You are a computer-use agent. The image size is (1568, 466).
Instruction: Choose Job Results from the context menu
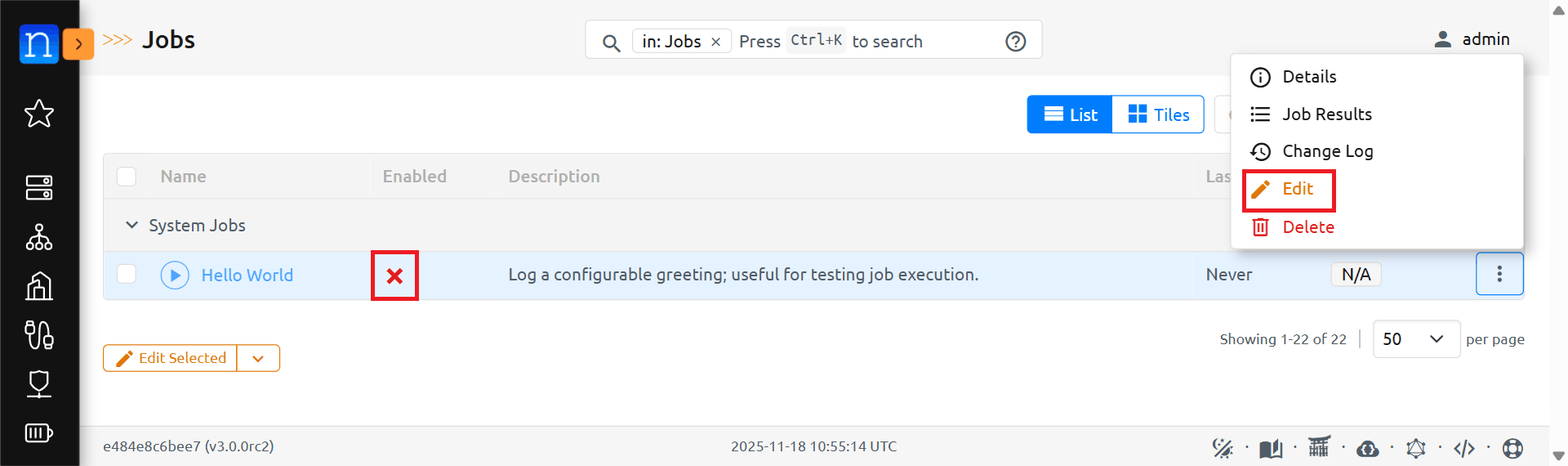(x=1326, y=114)
